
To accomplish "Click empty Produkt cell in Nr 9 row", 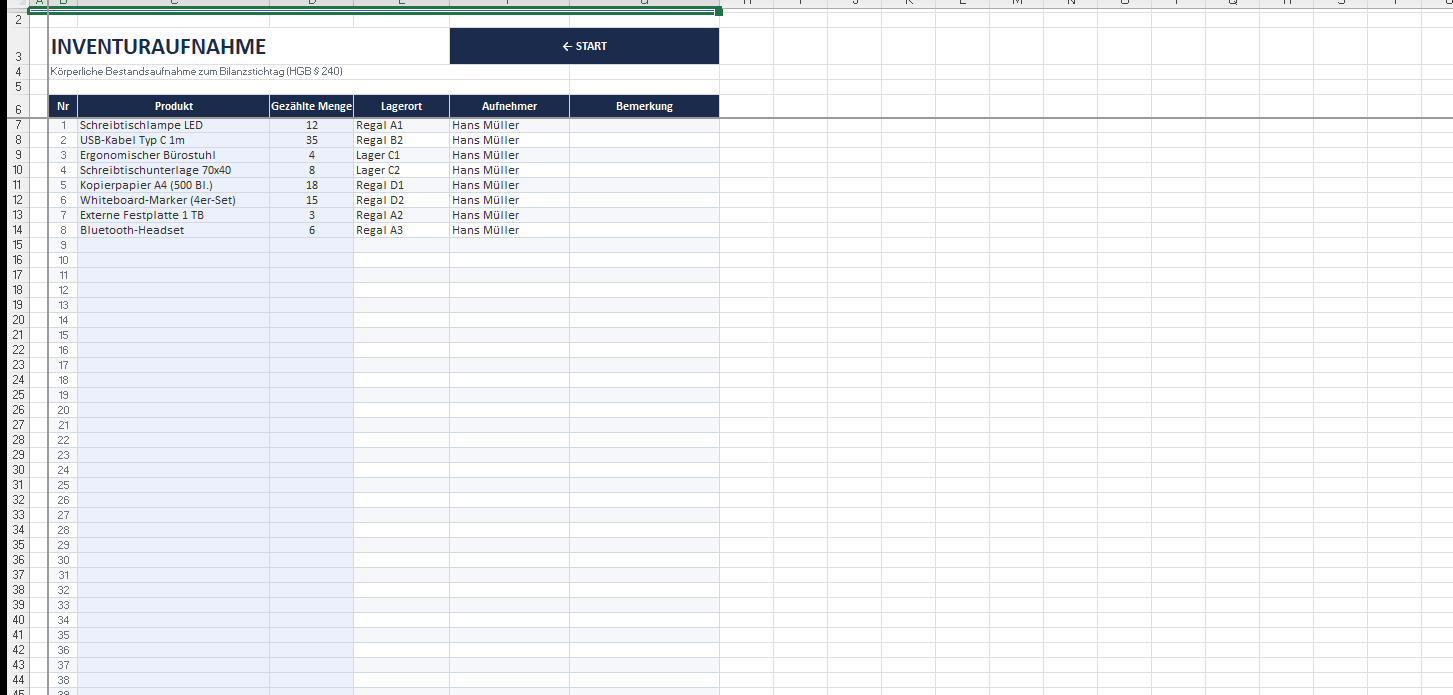I will [x=173, y=245].
